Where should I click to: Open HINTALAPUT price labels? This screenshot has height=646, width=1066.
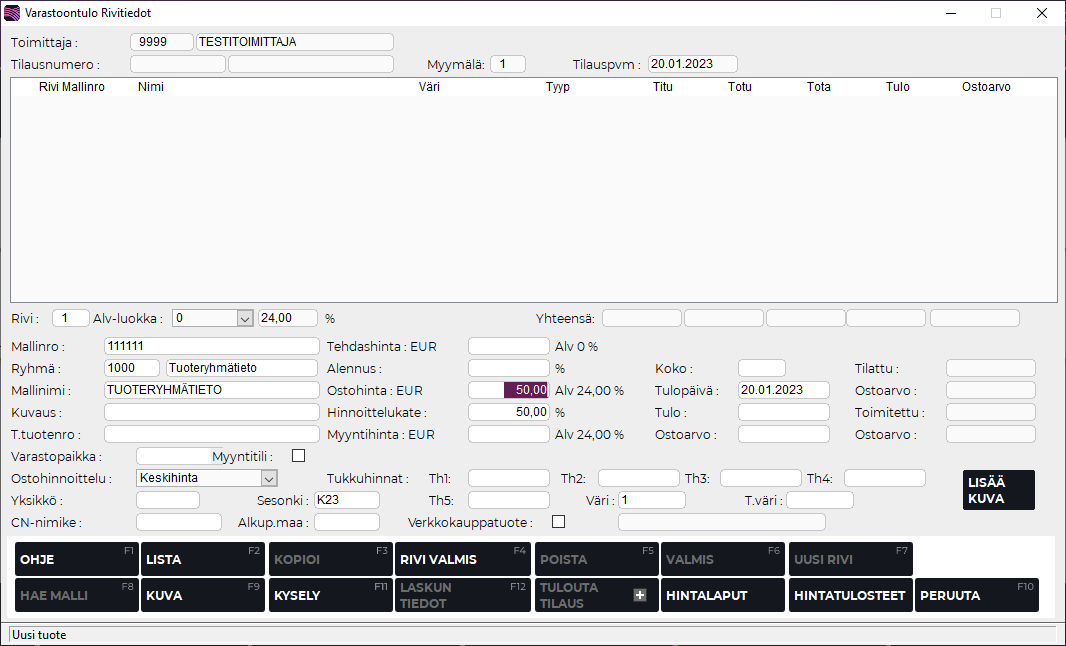(724, 595)
